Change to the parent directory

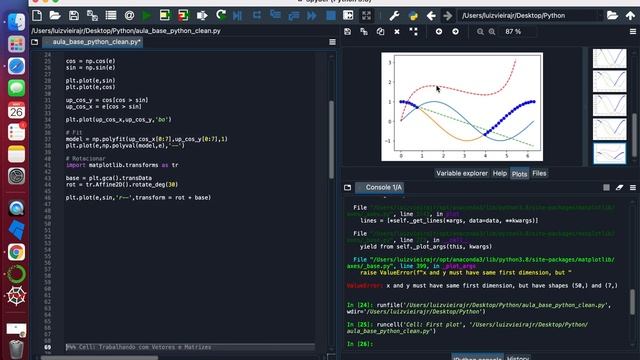(x=631, y=16)
